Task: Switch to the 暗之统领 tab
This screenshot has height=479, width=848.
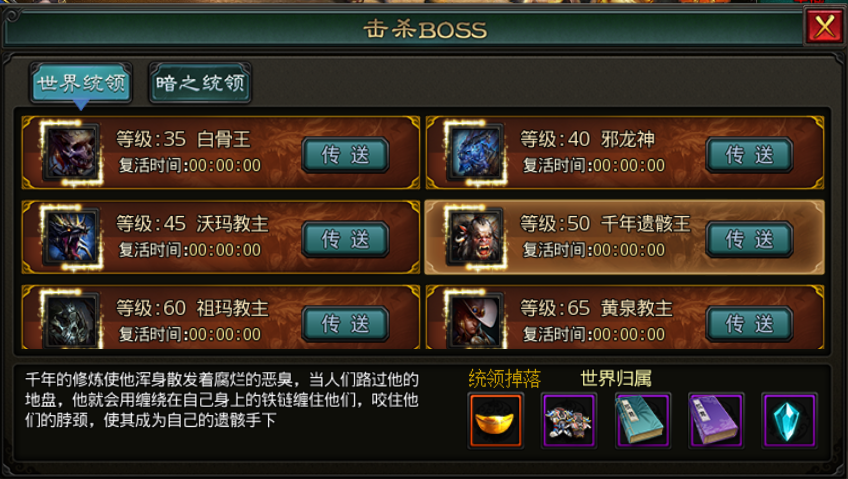Action: [x=200, y=83]
